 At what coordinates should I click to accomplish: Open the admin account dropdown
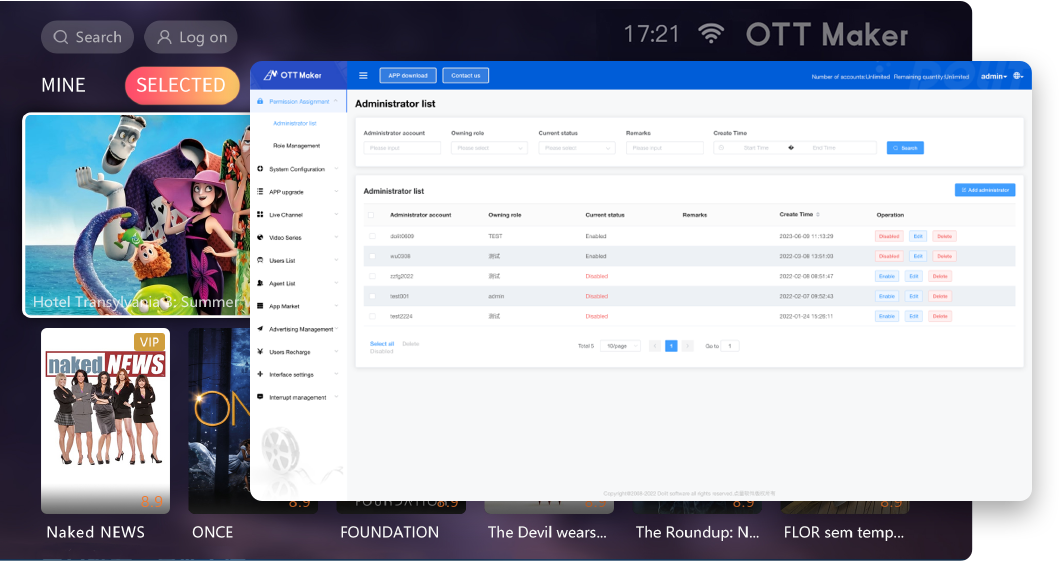pos(994,76)
